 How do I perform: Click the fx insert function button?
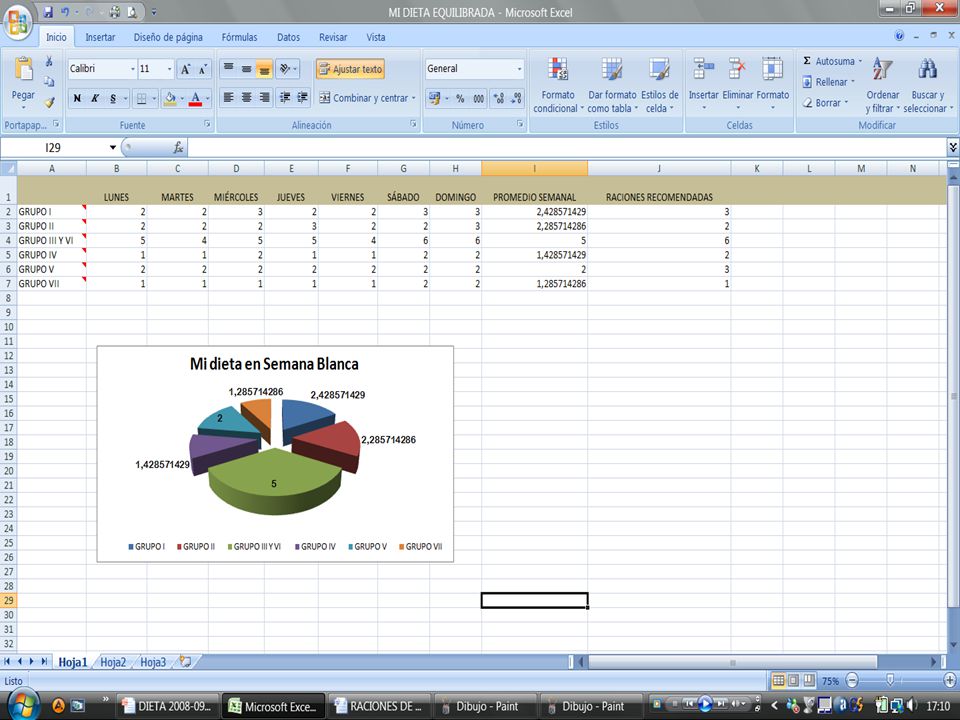point(178,148)
